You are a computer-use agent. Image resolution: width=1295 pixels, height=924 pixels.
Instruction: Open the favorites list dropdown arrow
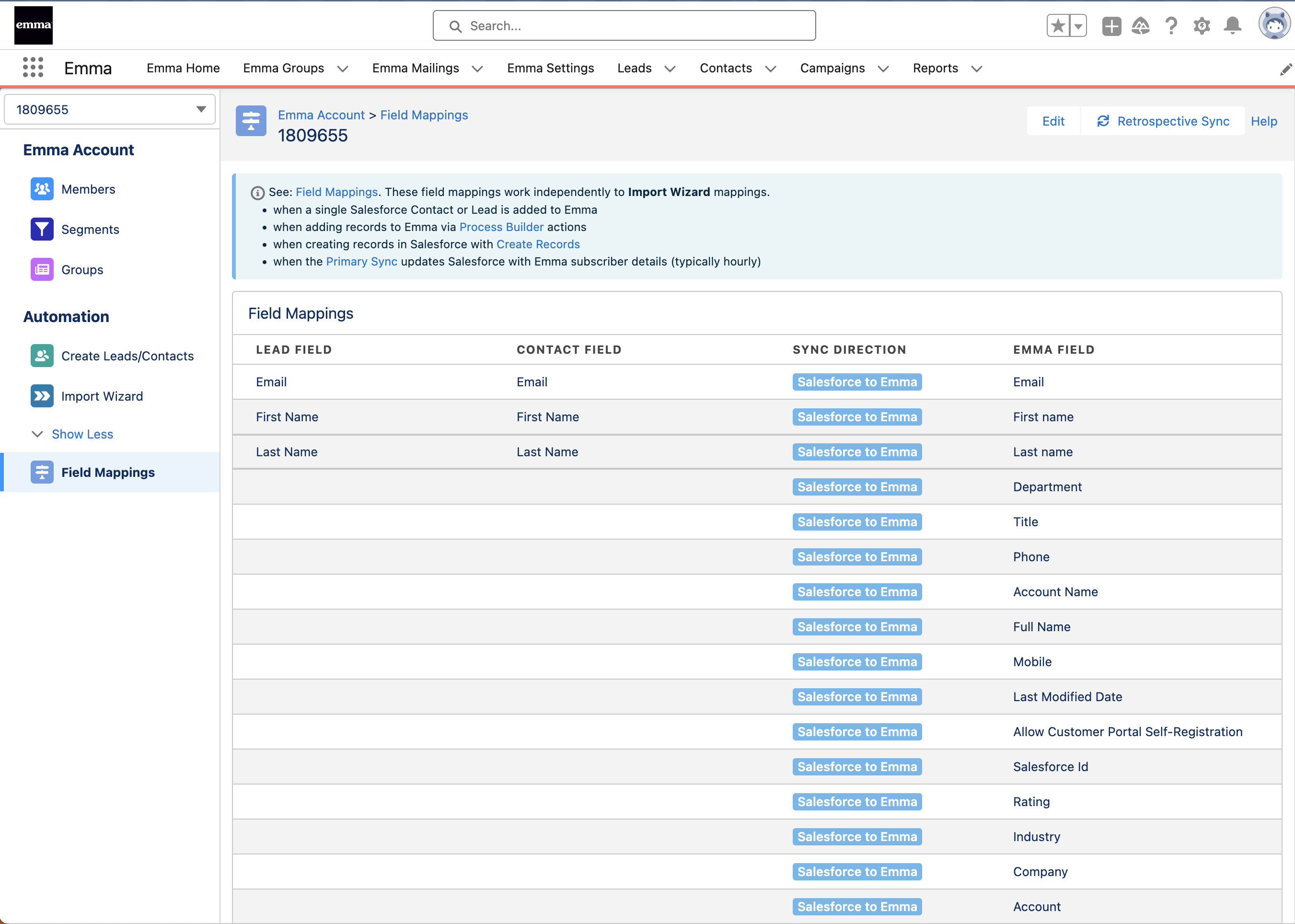pos(1078,25)
